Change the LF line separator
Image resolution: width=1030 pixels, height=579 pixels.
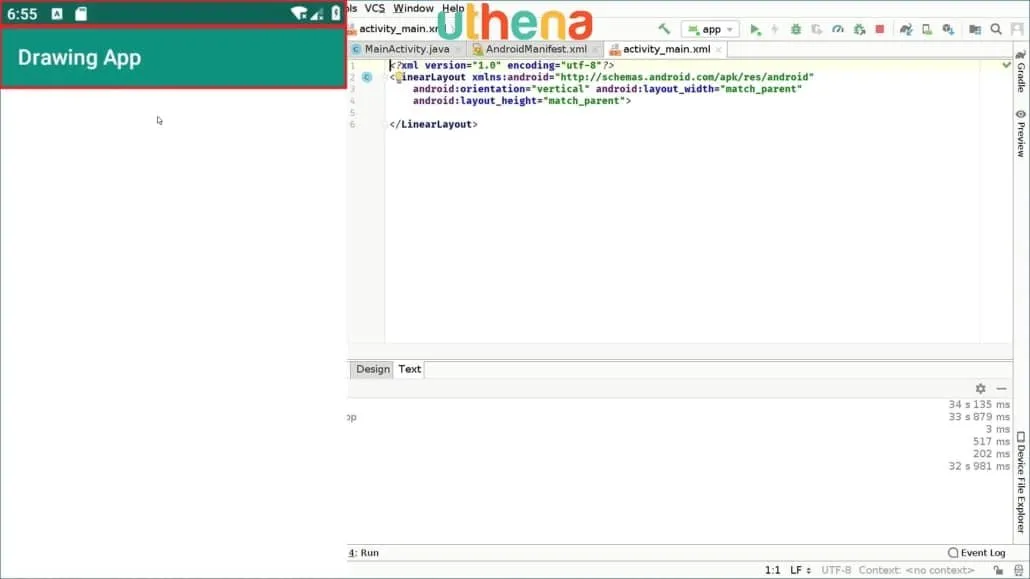tap(800, 570)
